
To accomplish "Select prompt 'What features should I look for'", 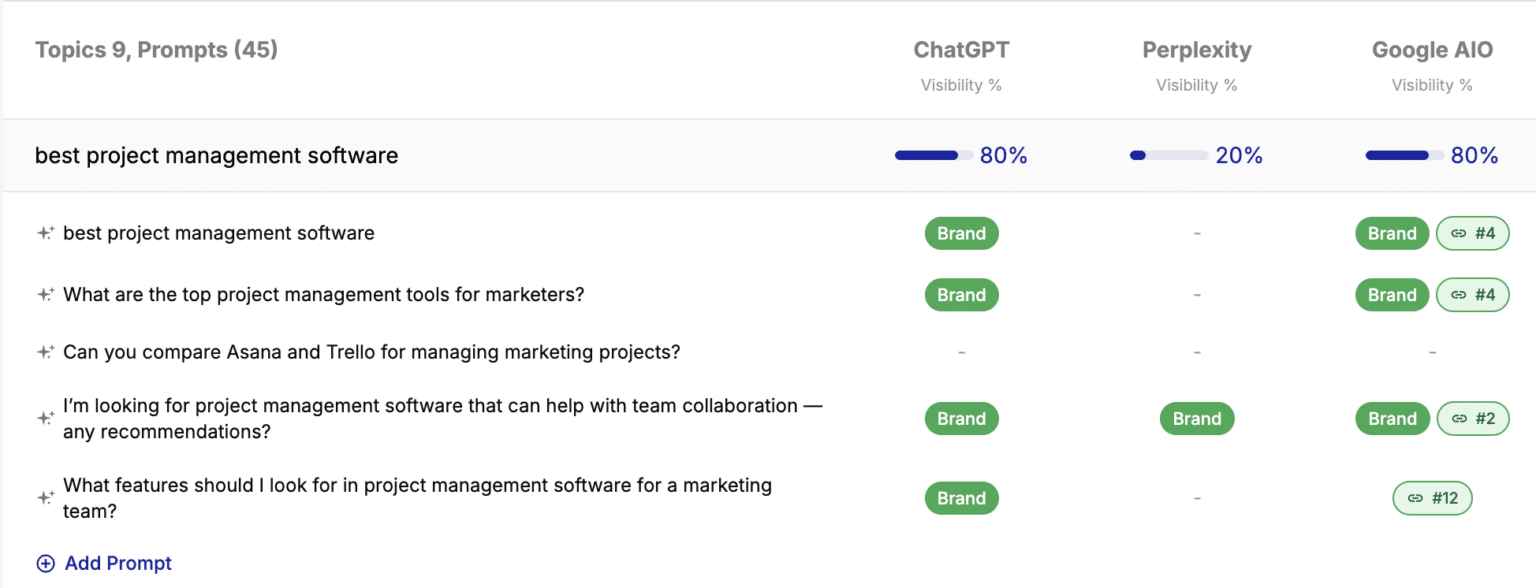I will [x=417, y=498].
